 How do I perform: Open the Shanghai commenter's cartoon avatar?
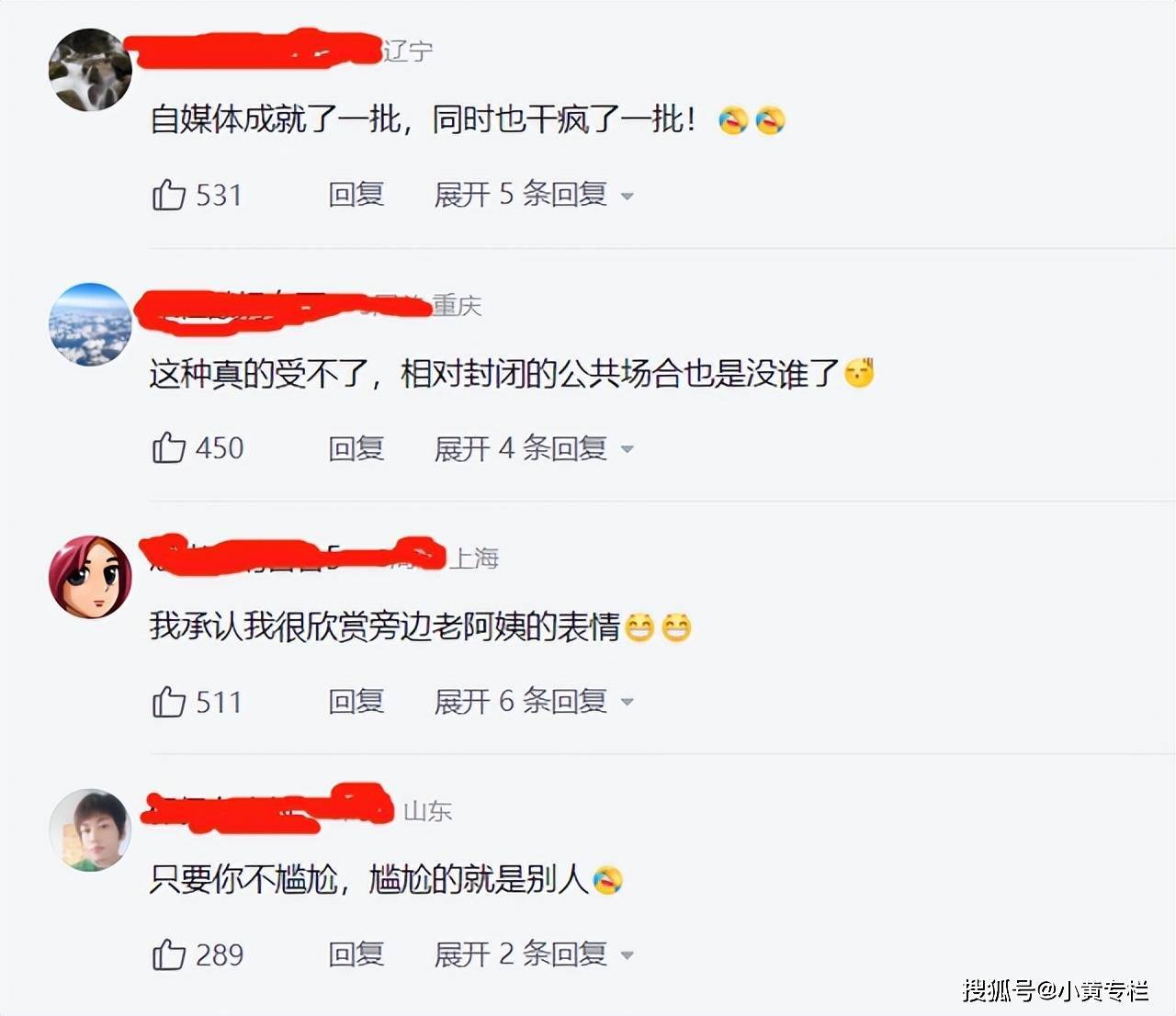(90, 577)
